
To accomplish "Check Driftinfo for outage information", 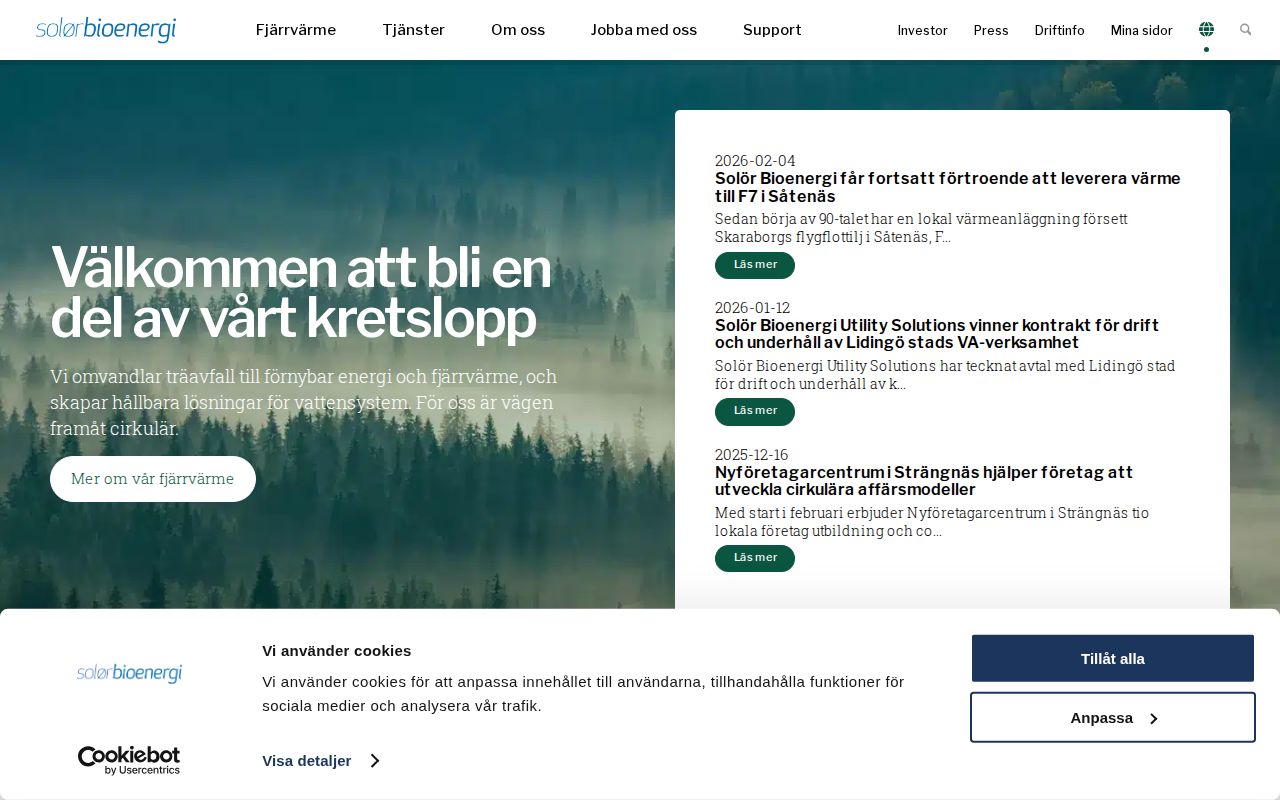I will click(1059, 31).
